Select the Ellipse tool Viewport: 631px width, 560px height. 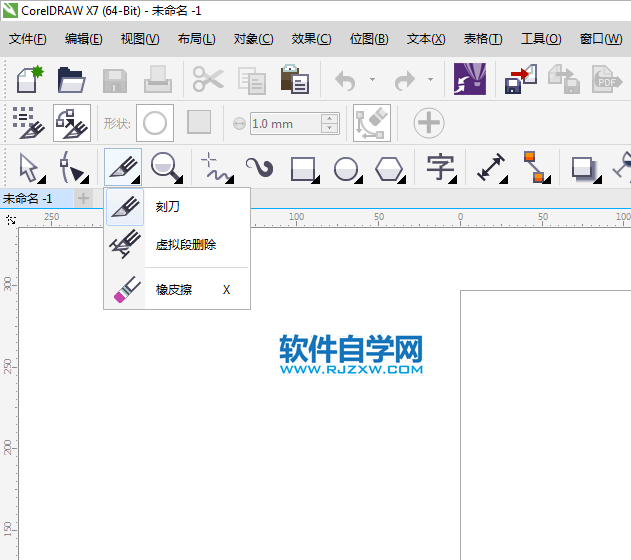(x=348, y=169)
